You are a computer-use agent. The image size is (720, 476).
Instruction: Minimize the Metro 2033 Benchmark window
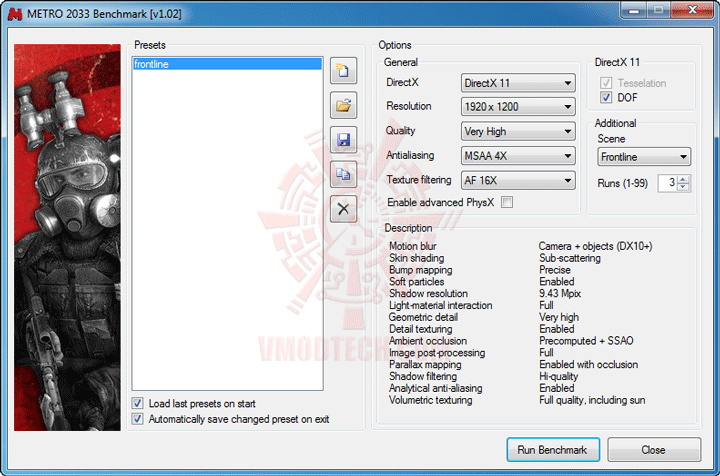[x=634, y=10]
